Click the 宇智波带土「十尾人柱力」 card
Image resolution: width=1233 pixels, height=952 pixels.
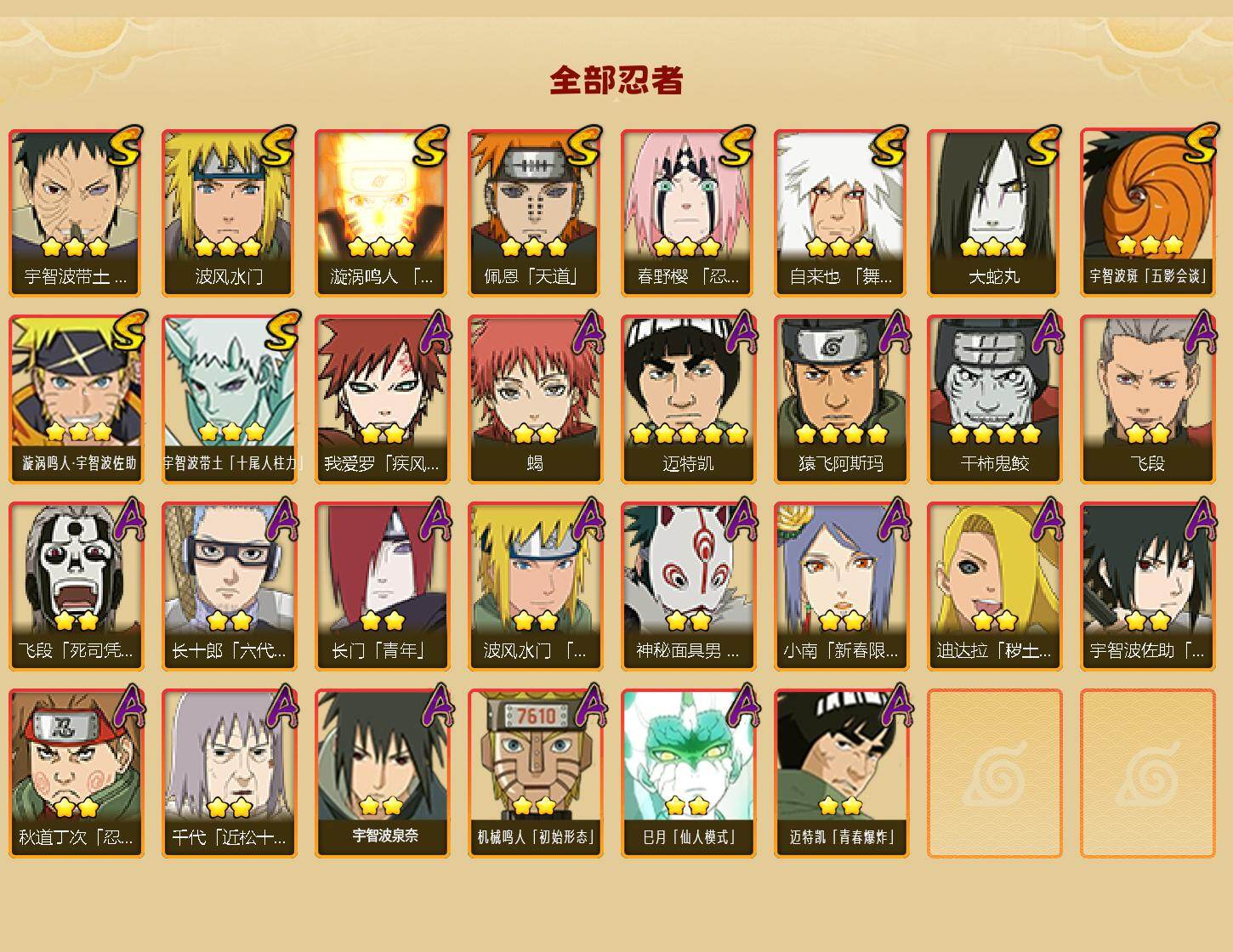[229, 399]
